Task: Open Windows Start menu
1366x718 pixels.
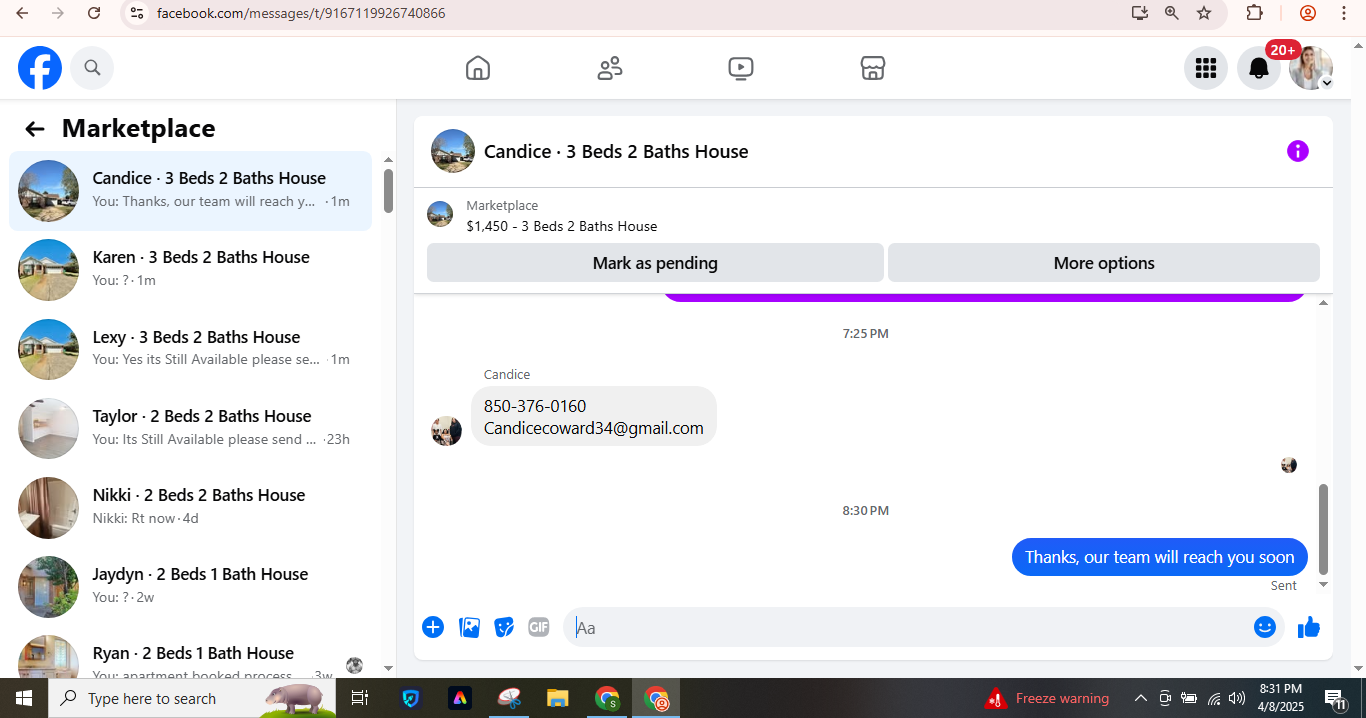Action: [x=24, y=698]
